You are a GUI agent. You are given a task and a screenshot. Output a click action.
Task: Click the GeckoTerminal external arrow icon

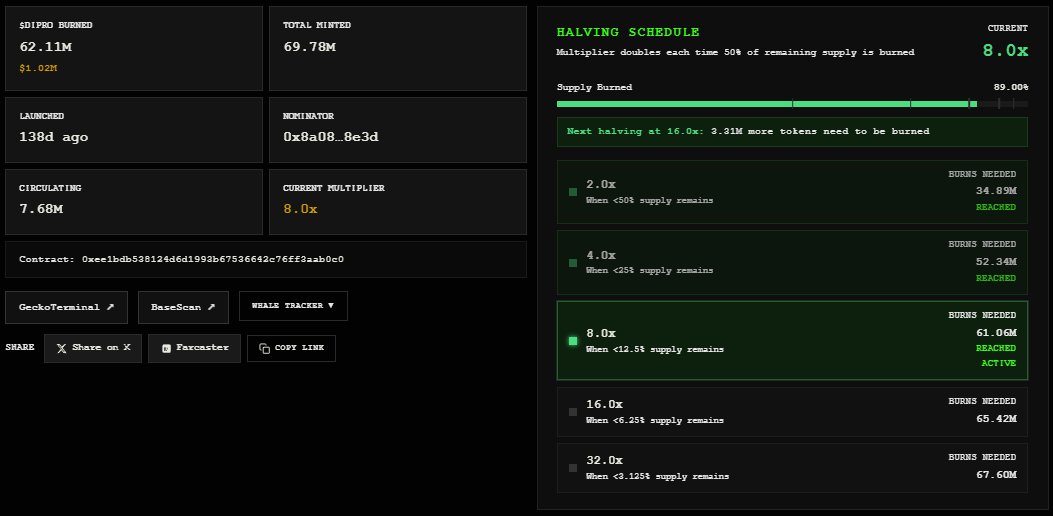coord(110,307)
